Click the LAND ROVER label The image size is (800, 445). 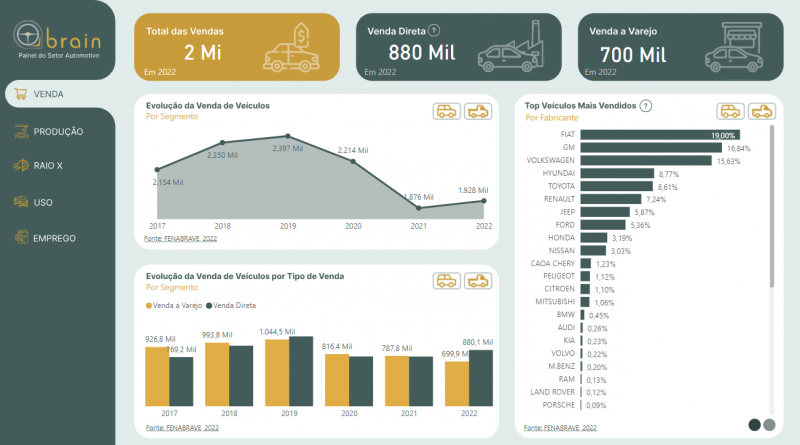[x=553, y=392]
